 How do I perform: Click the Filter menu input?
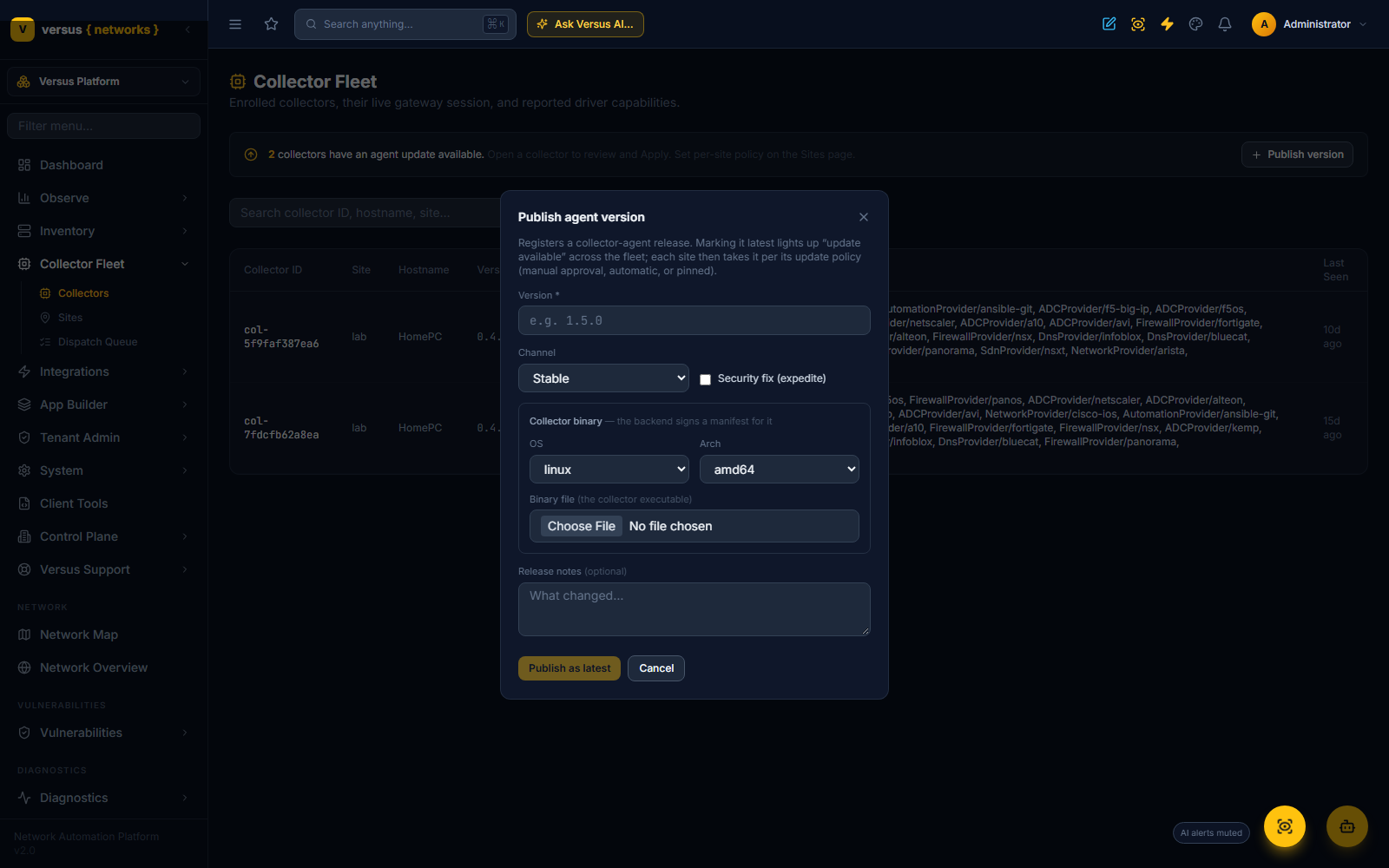(x=103, y=126)
